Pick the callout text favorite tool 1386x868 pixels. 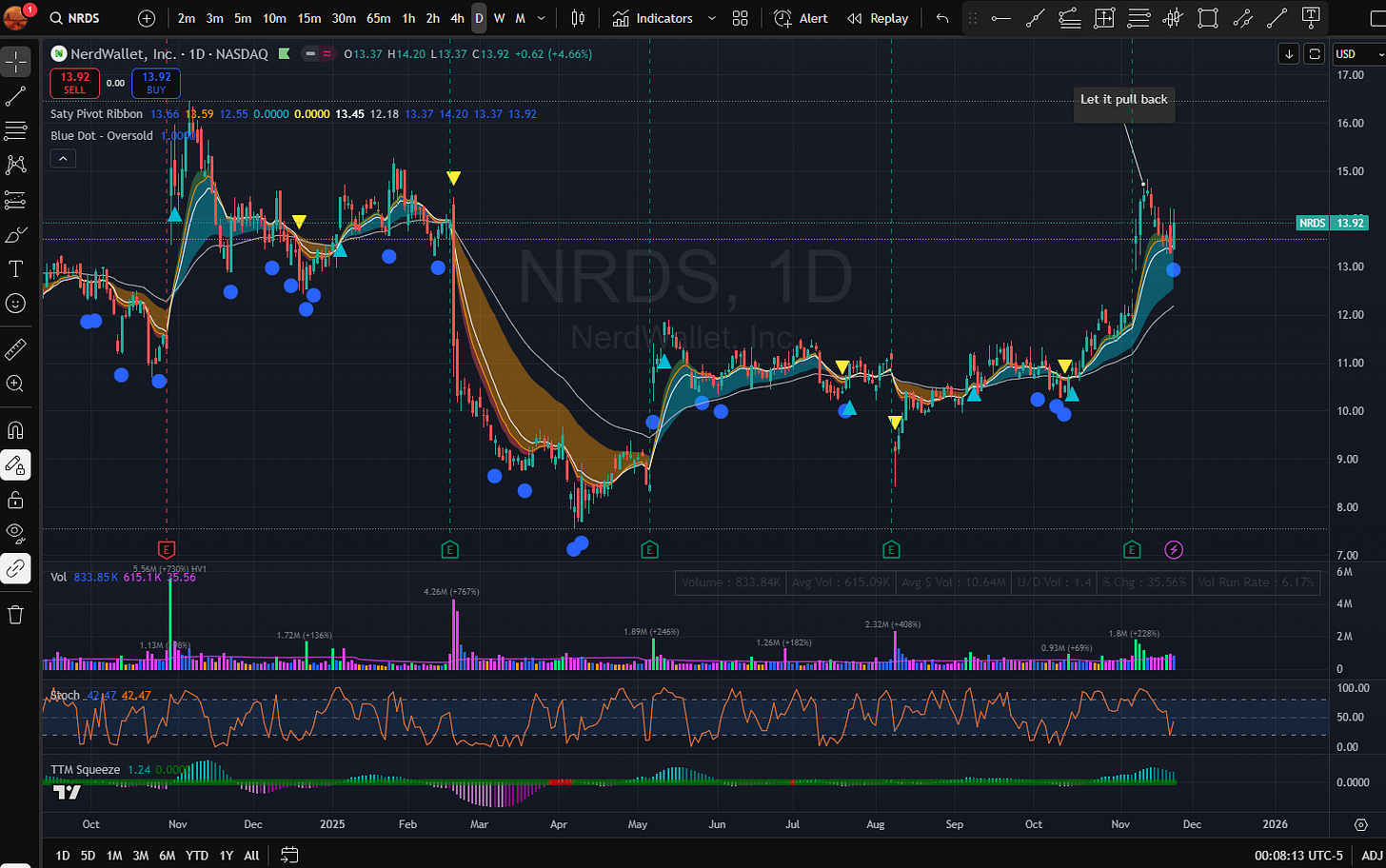[x=1311, y=18]
